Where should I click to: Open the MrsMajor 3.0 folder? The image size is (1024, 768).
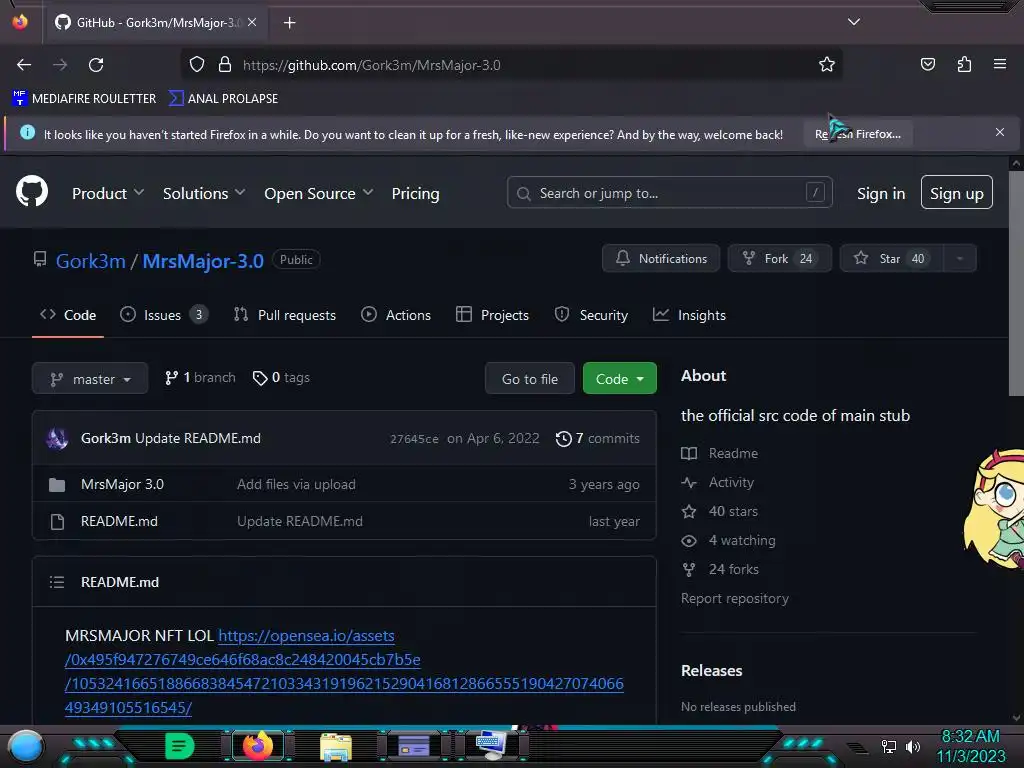122,484
